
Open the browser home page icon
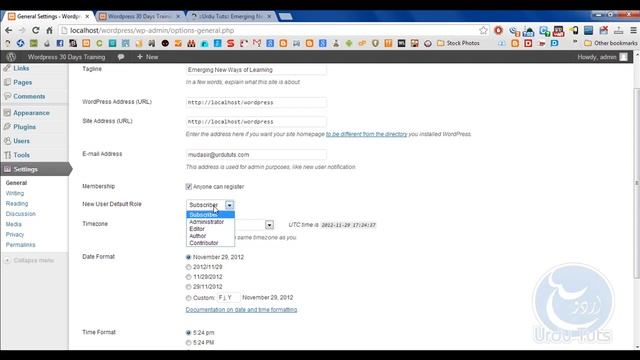(49, 31)
